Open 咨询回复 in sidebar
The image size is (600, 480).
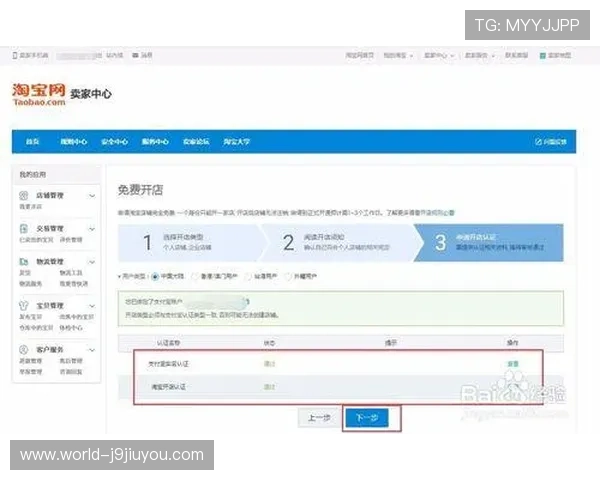71,372
